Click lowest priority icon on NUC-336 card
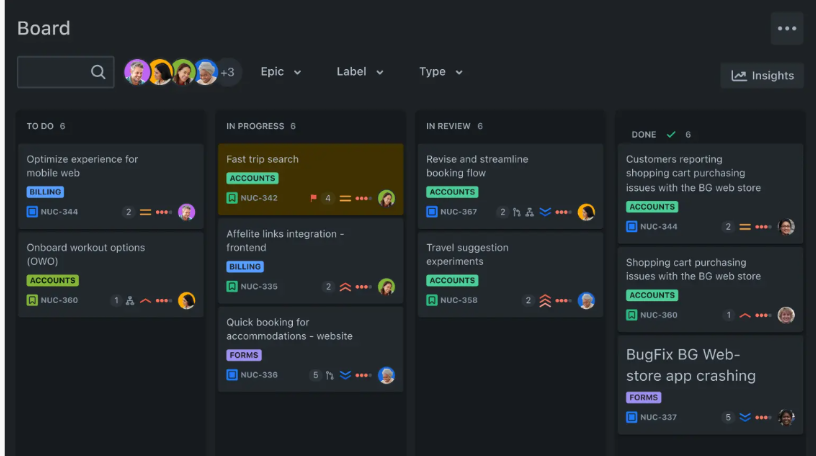 point(346,375)
